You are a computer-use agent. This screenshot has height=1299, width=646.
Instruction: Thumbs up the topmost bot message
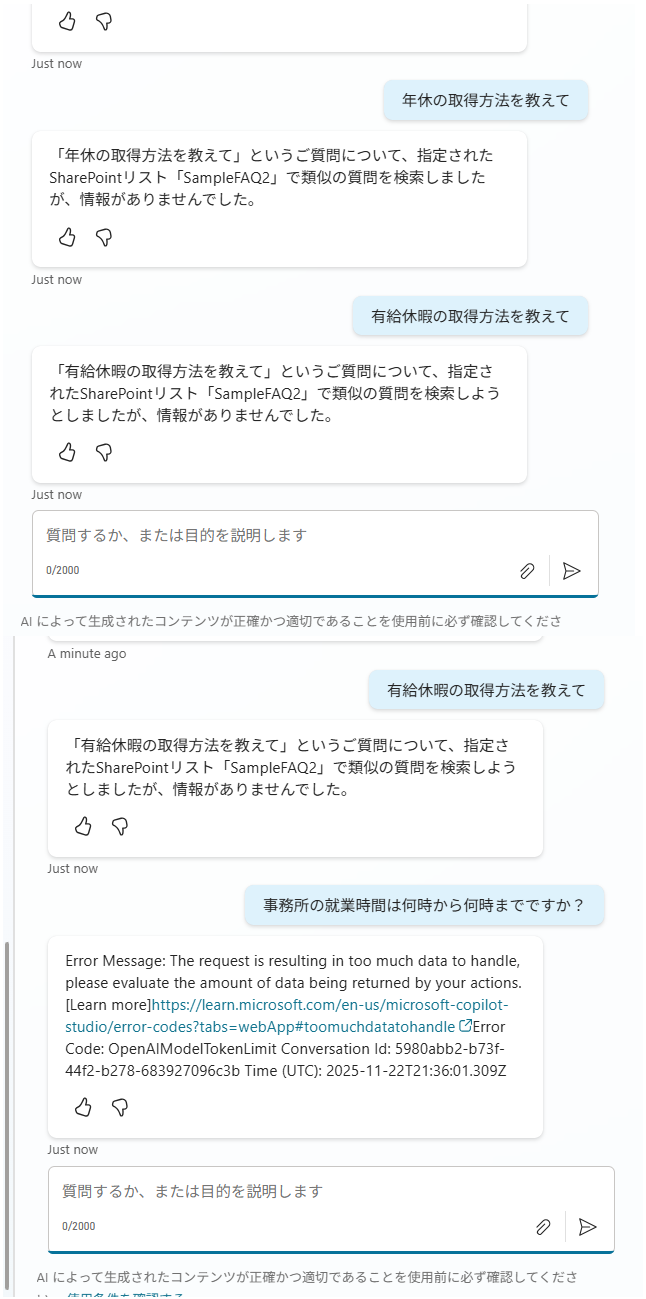(x=67, y=21)
